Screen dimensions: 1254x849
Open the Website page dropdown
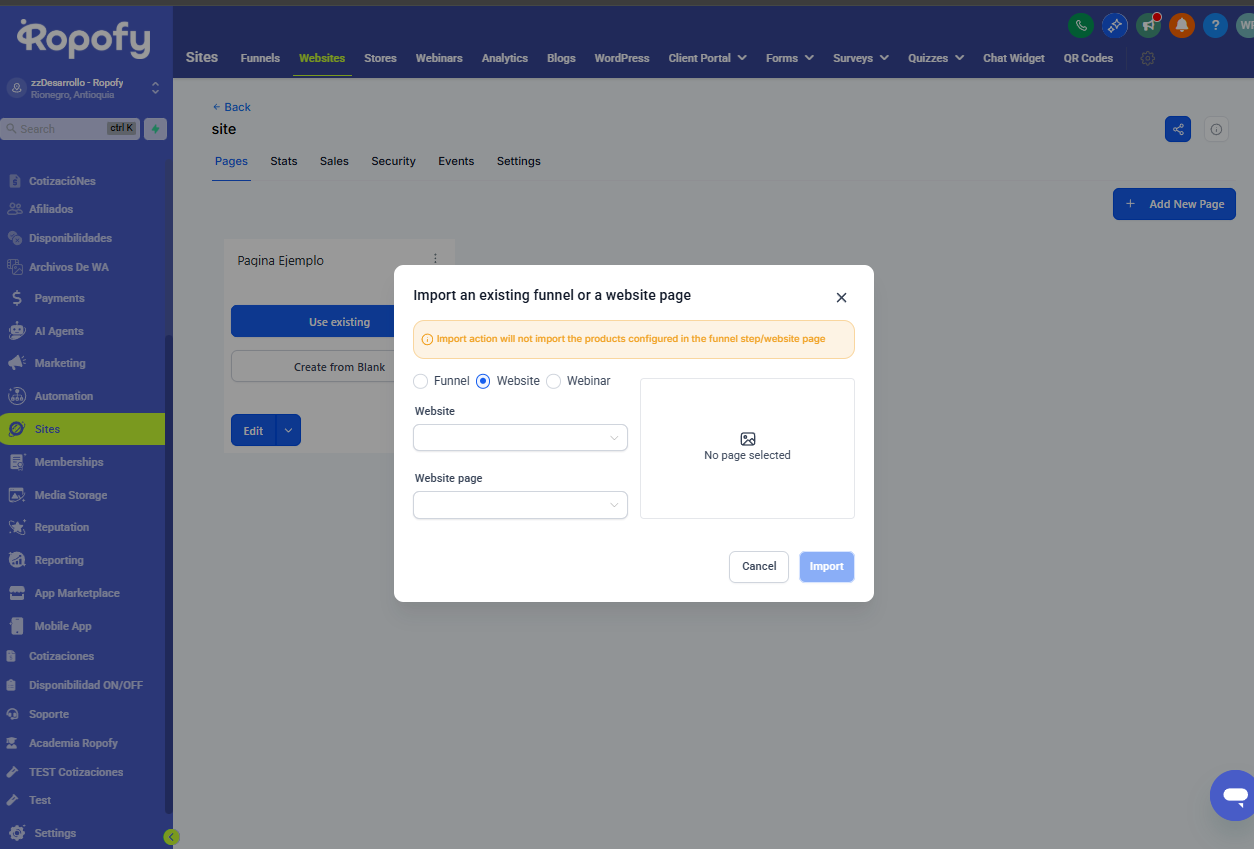click(x=520, y=505)
